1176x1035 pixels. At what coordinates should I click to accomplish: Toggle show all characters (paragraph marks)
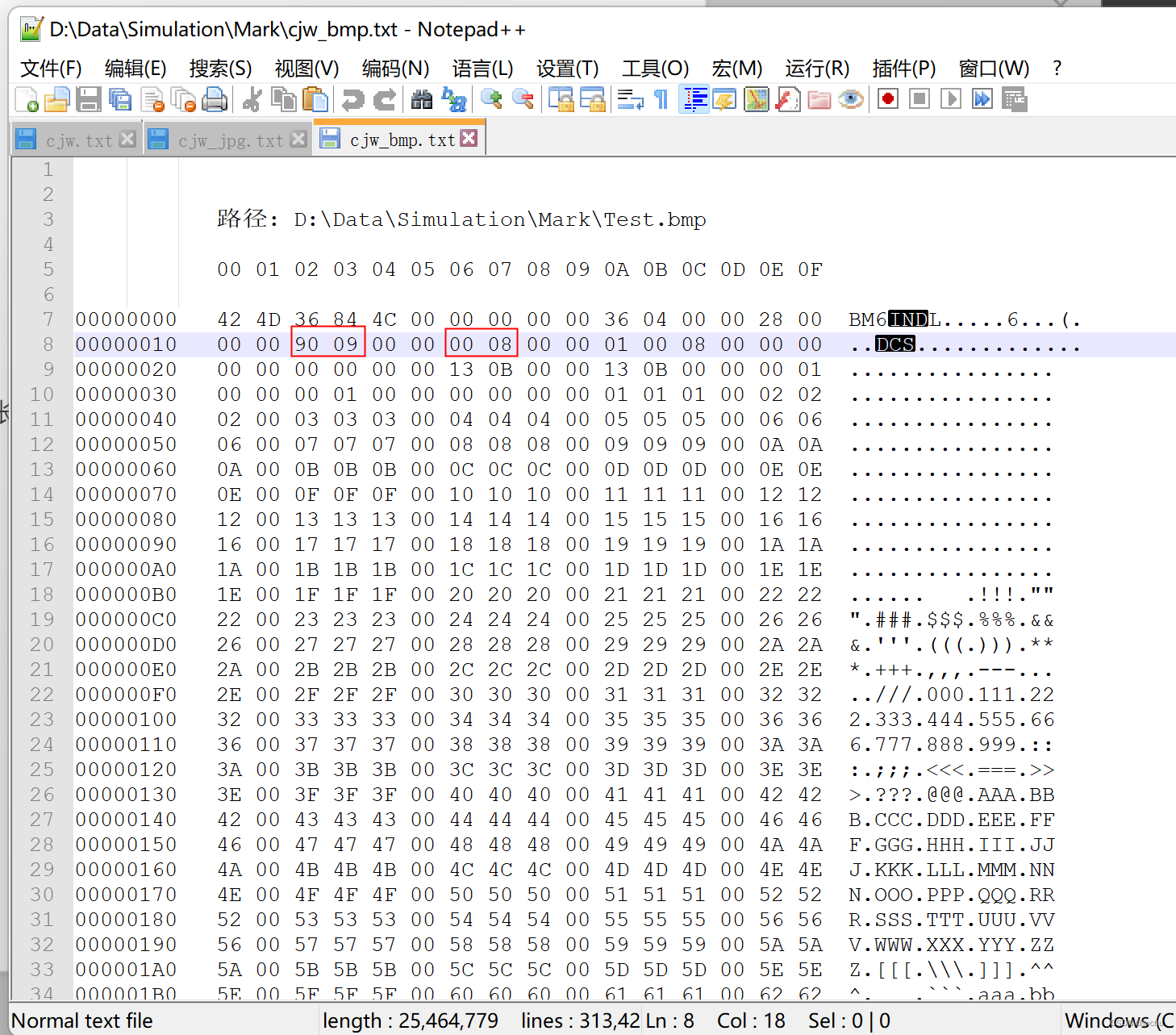660,98
